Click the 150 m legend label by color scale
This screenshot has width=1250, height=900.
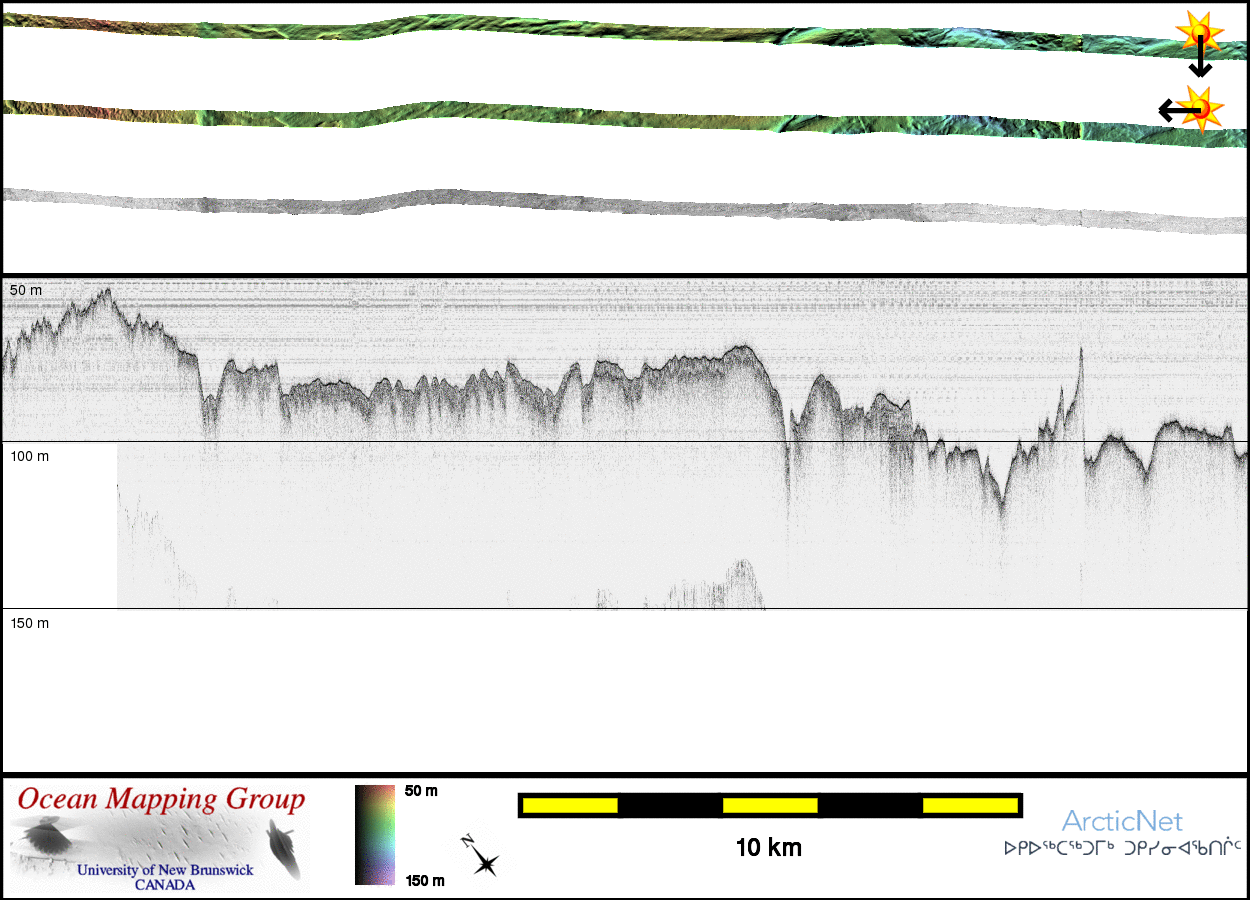click(424, 881)
